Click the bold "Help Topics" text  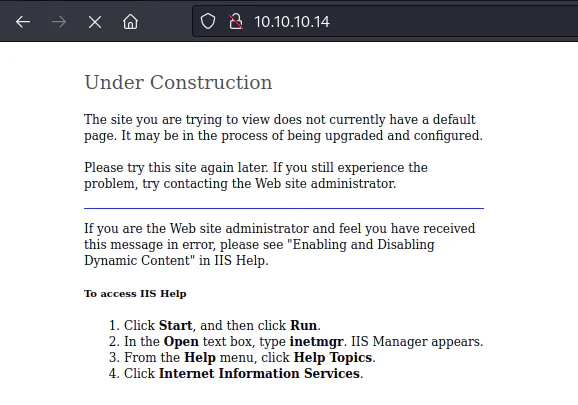coord(333,357)
